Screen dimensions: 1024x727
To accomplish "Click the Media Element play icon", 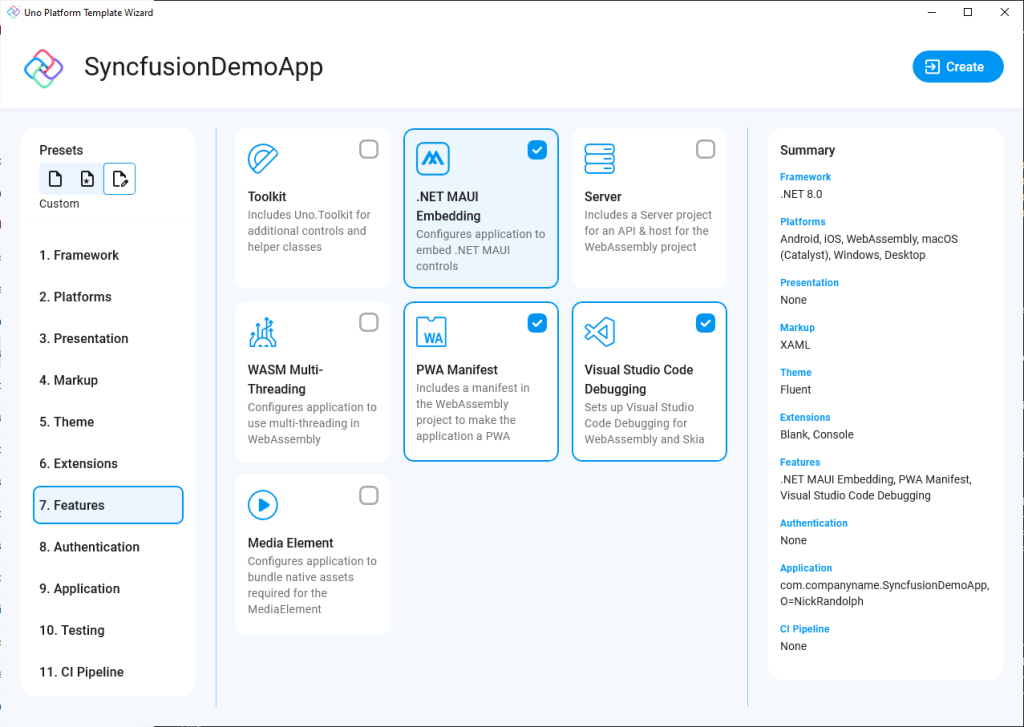I will pyautogui.click(x=262, y=504).
